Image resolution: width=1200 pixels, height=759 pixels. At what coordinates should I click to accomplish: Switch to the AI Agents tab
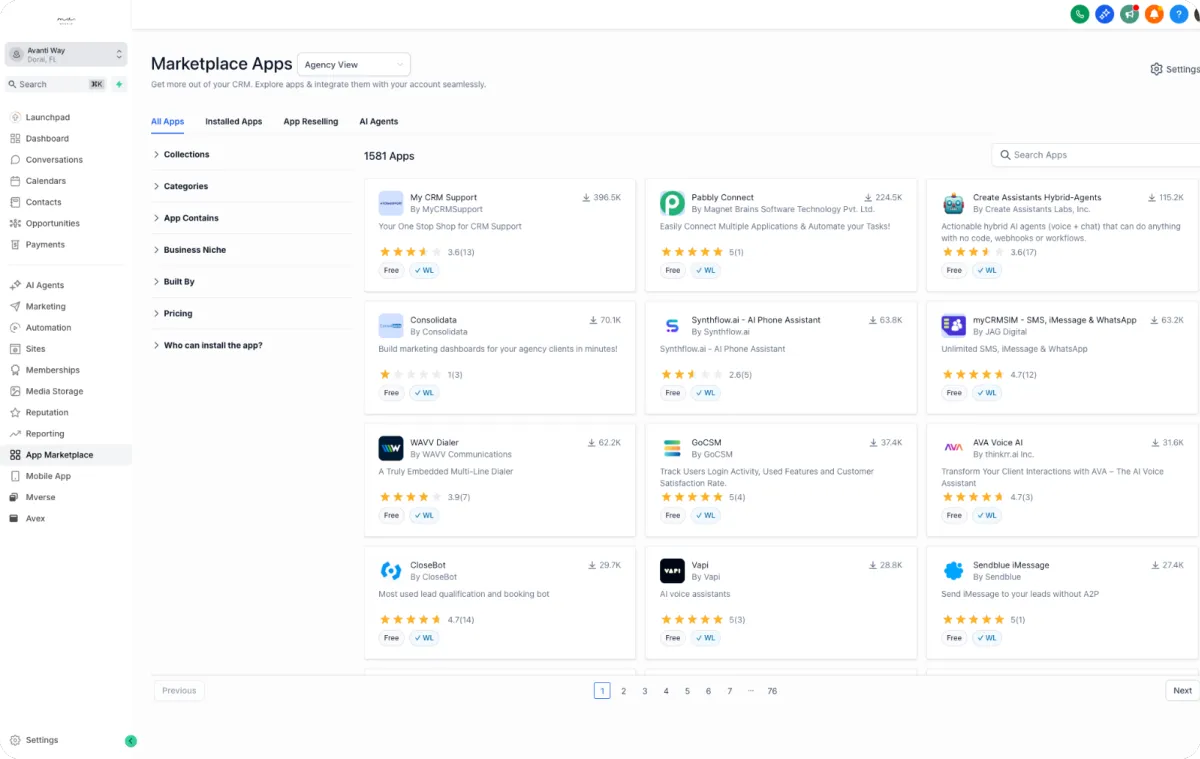pos(378,122)
